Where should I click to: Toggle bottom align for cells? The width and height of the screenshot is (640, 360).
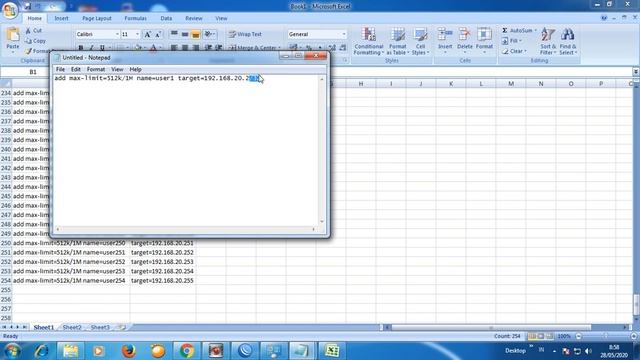(x=196, y=34)
